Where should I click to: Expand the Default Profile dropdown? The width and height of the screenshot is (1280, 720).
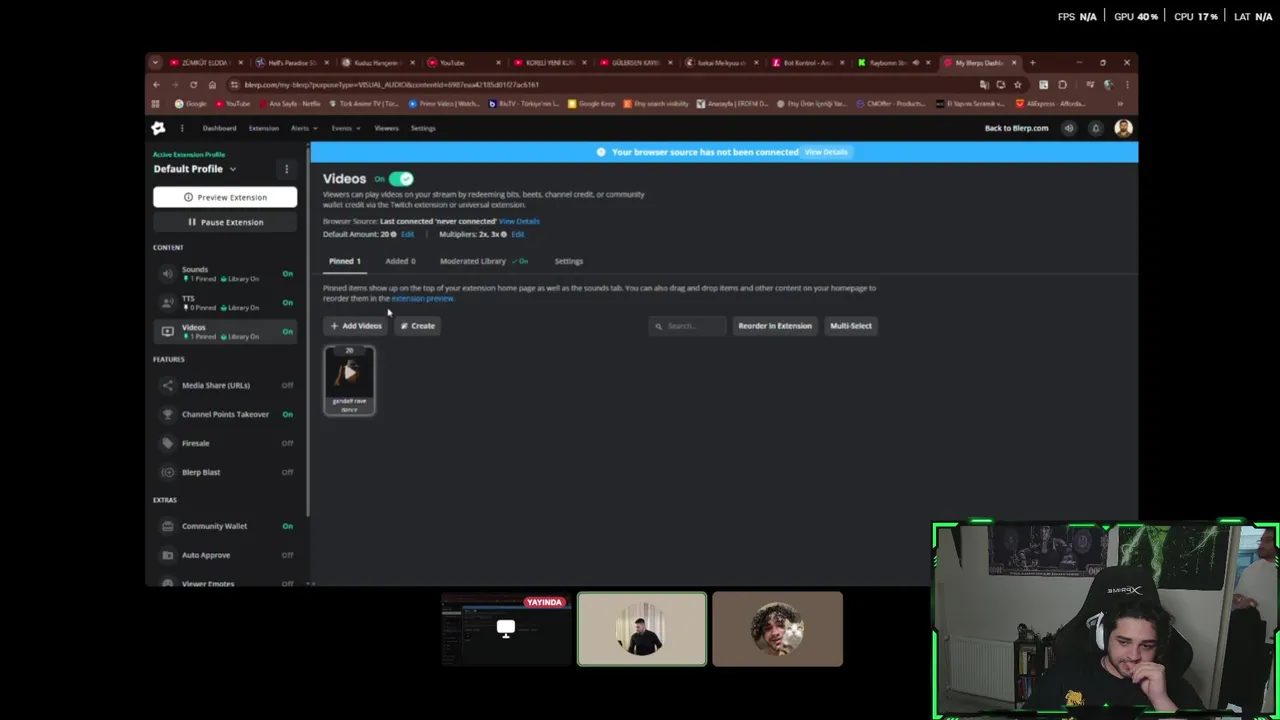click(x=233, y=169)
